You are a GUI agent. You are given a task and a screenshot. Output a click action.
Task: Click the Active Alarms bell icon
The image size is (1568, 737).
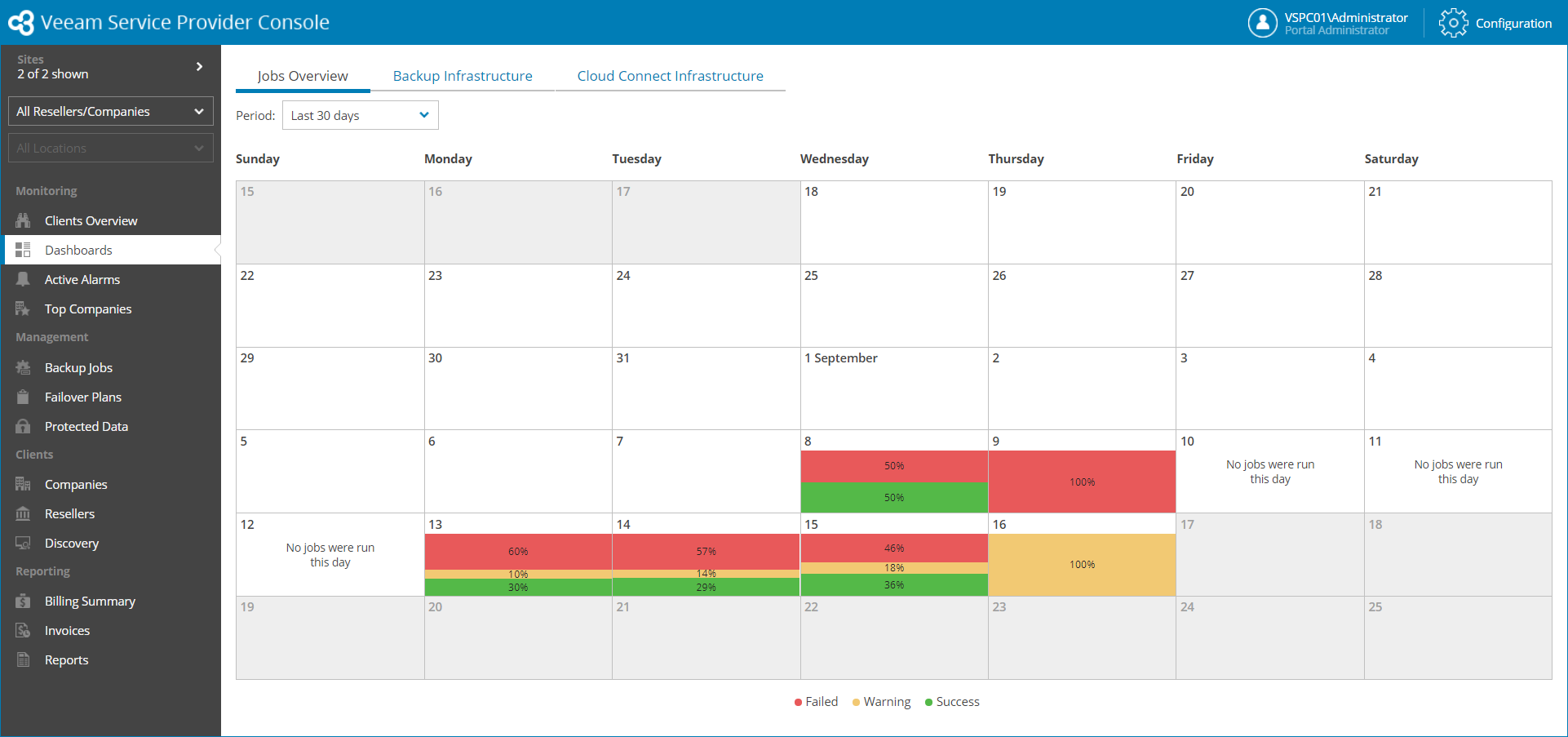[23, 279]
